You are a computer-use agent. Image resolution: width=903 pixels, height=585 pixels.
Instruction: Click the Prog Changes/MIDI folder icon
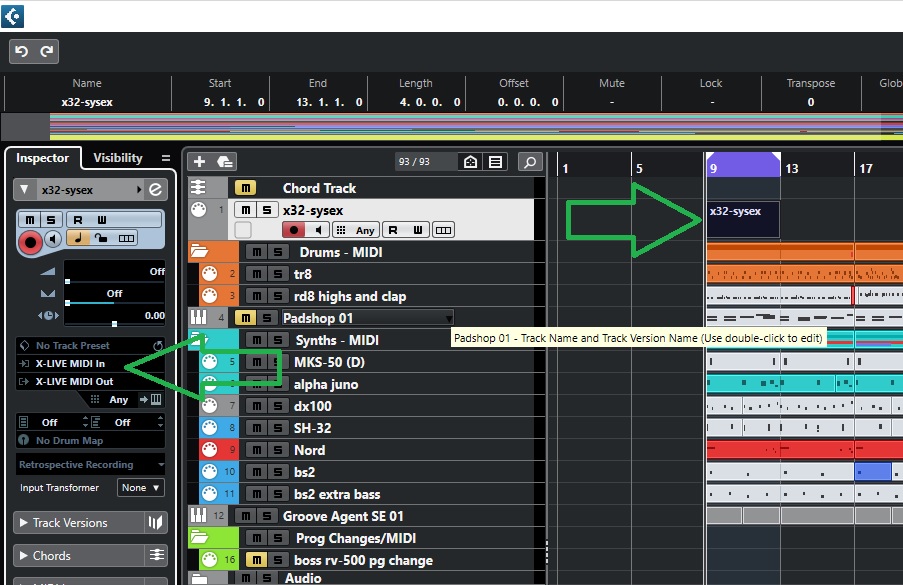point(199,538)
